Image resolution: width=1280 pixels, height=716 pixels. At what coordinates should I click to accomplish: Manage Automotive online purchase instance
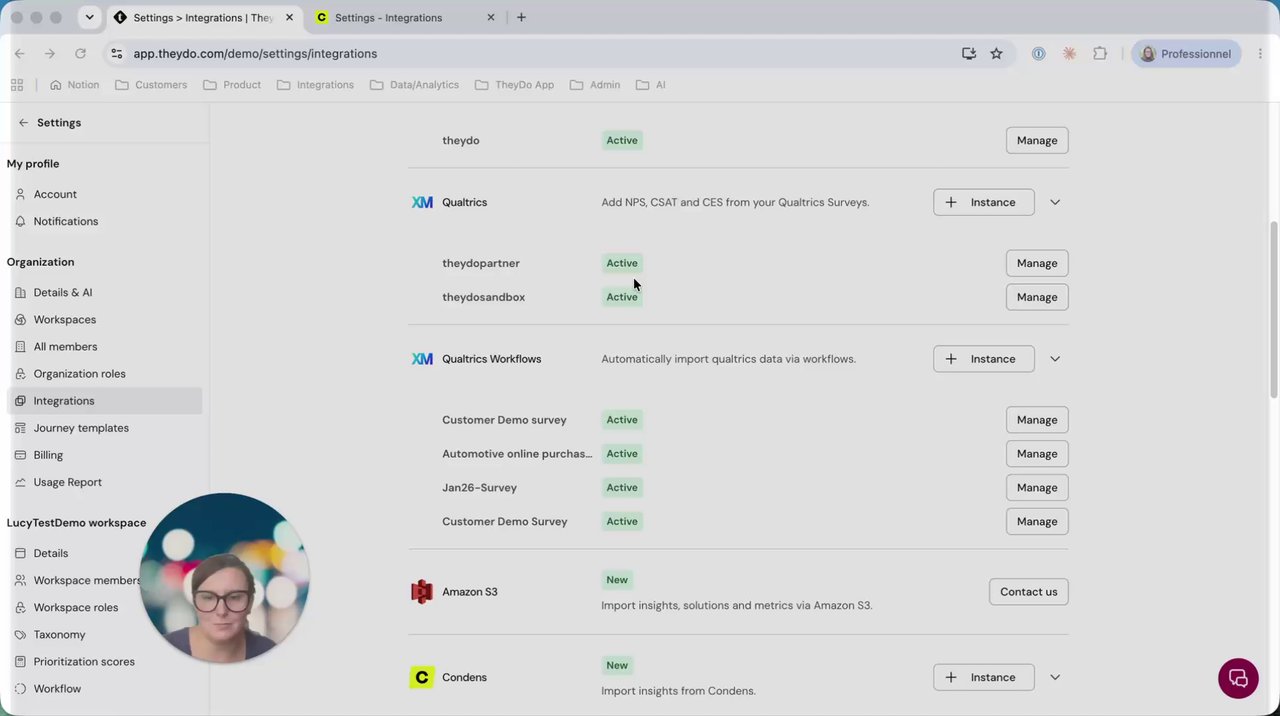1037,454
